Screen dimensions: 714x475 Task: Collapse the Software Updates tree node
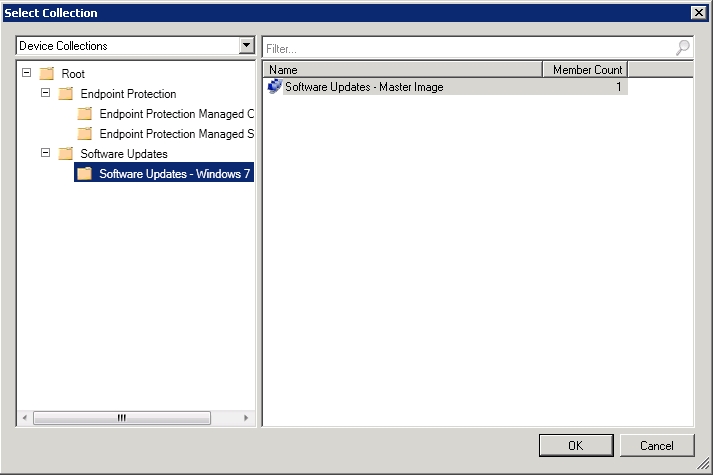tap(45, 154)
